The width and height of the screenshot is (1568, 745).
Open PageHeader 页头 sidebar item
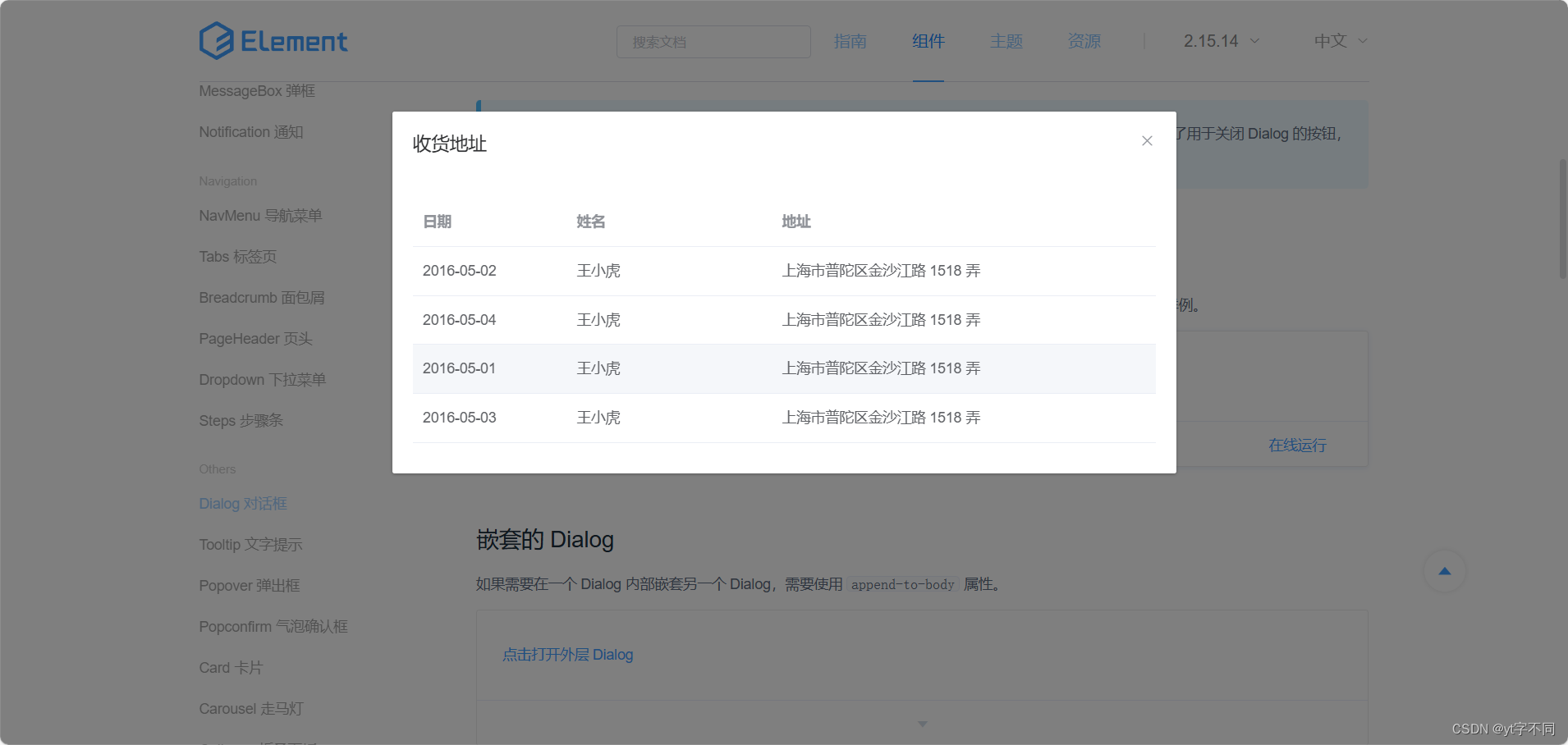tap(255, 339)
